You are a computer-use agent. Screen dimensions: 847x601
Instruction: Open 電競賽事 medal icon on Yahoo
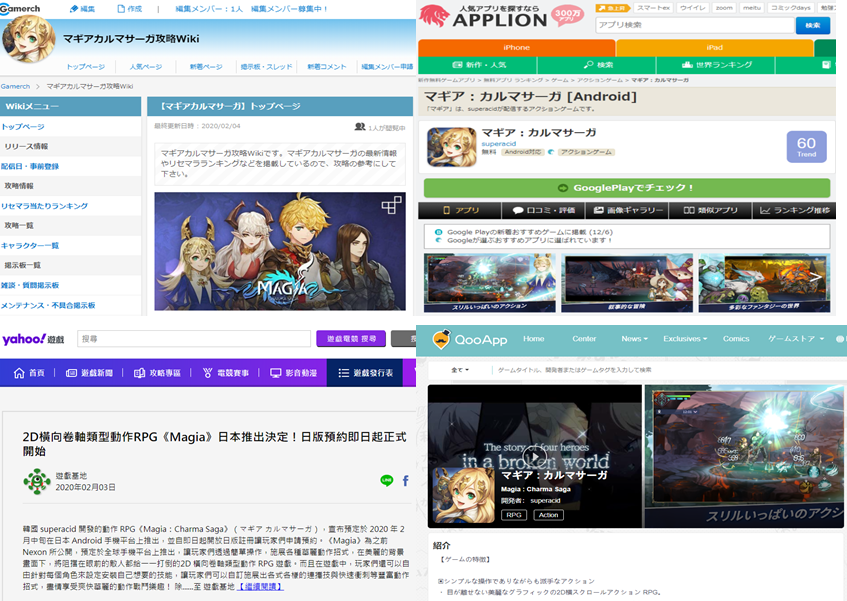[207, 373]
